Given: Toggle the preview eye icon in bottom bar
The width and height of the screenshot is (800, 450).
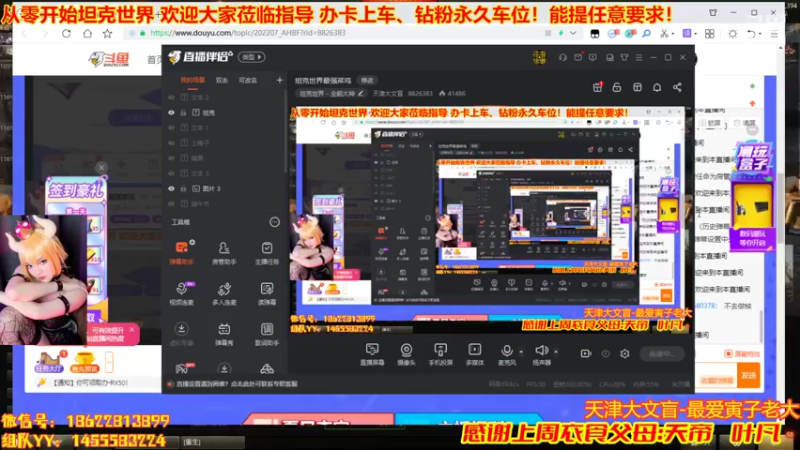Looking at the screenshot, I should [606, 354].
